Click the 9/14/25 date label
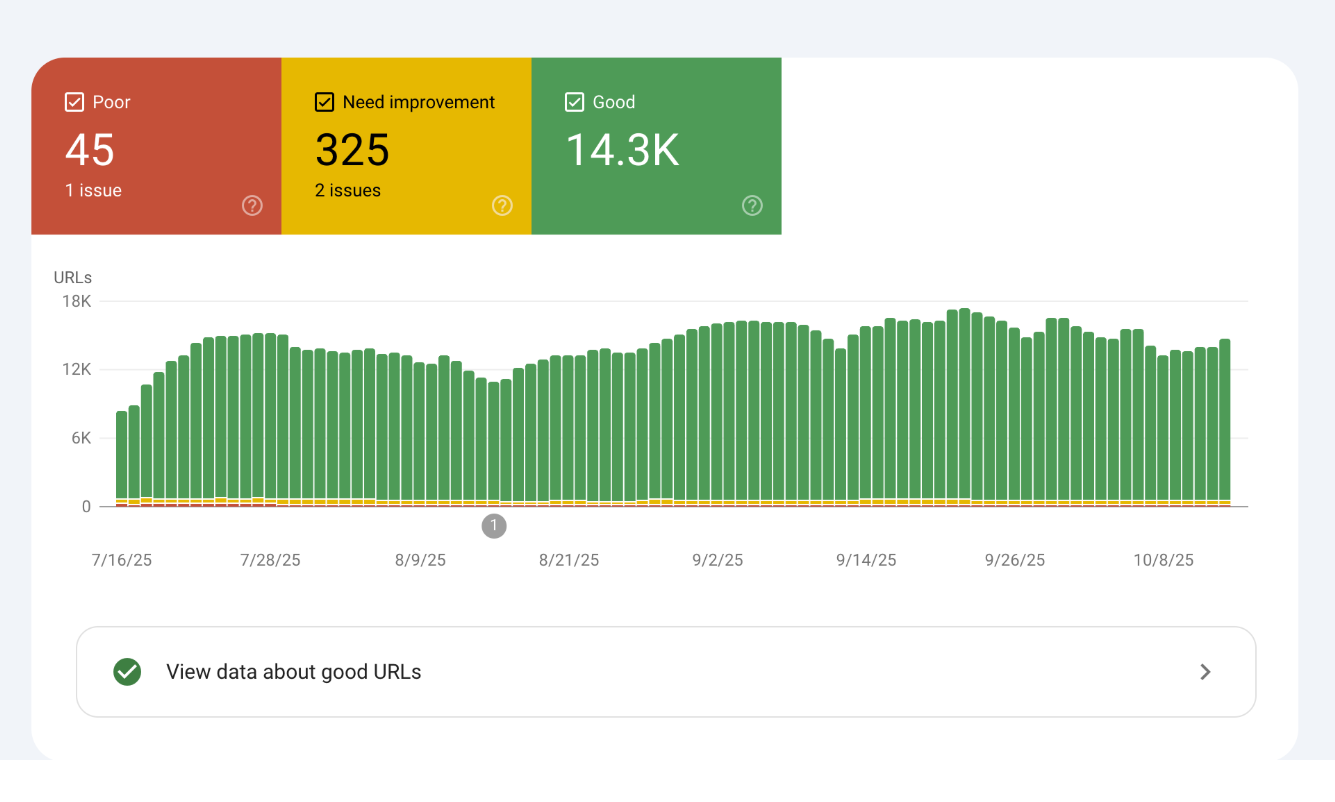The height and width of the screenshot is (802, 1335). pyautogui.click(x=866, y=560)
